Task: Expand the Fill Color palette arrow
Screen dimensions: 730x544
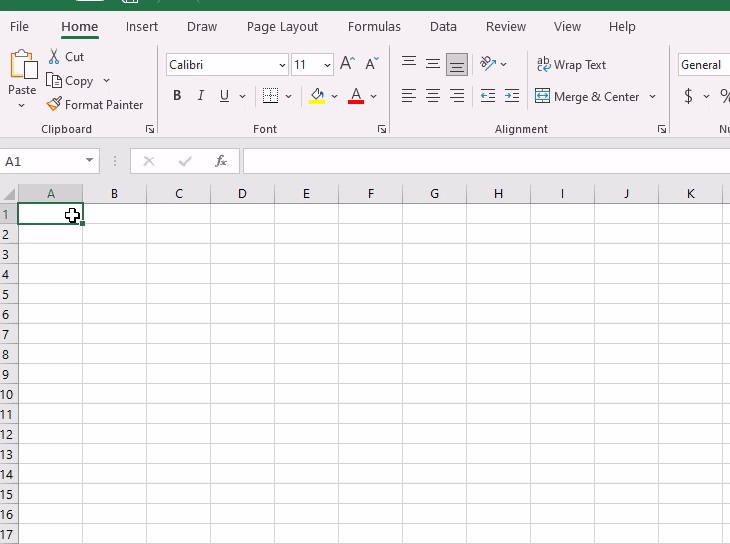Action: (334, 96)
